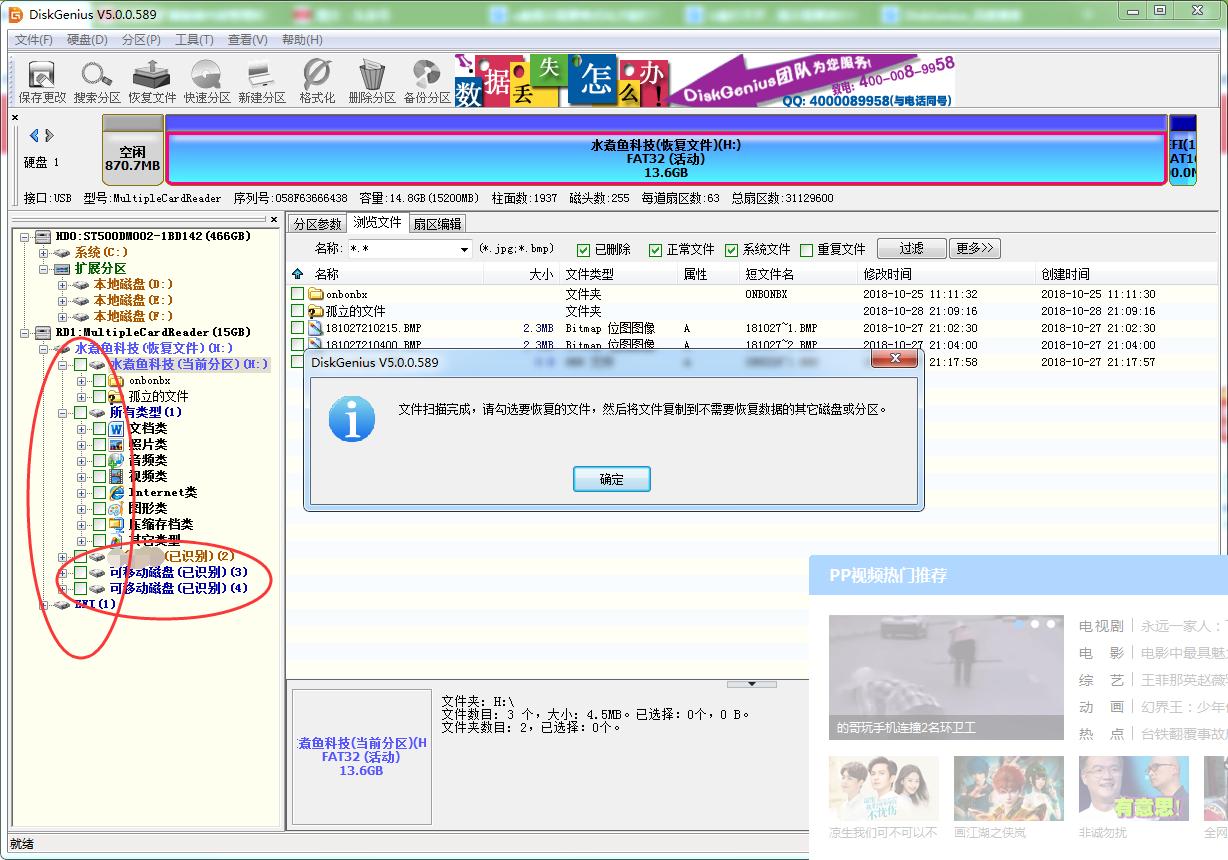Switch to the 扇区编辑 tab
1228x860 pixels.
coord(437,224)
